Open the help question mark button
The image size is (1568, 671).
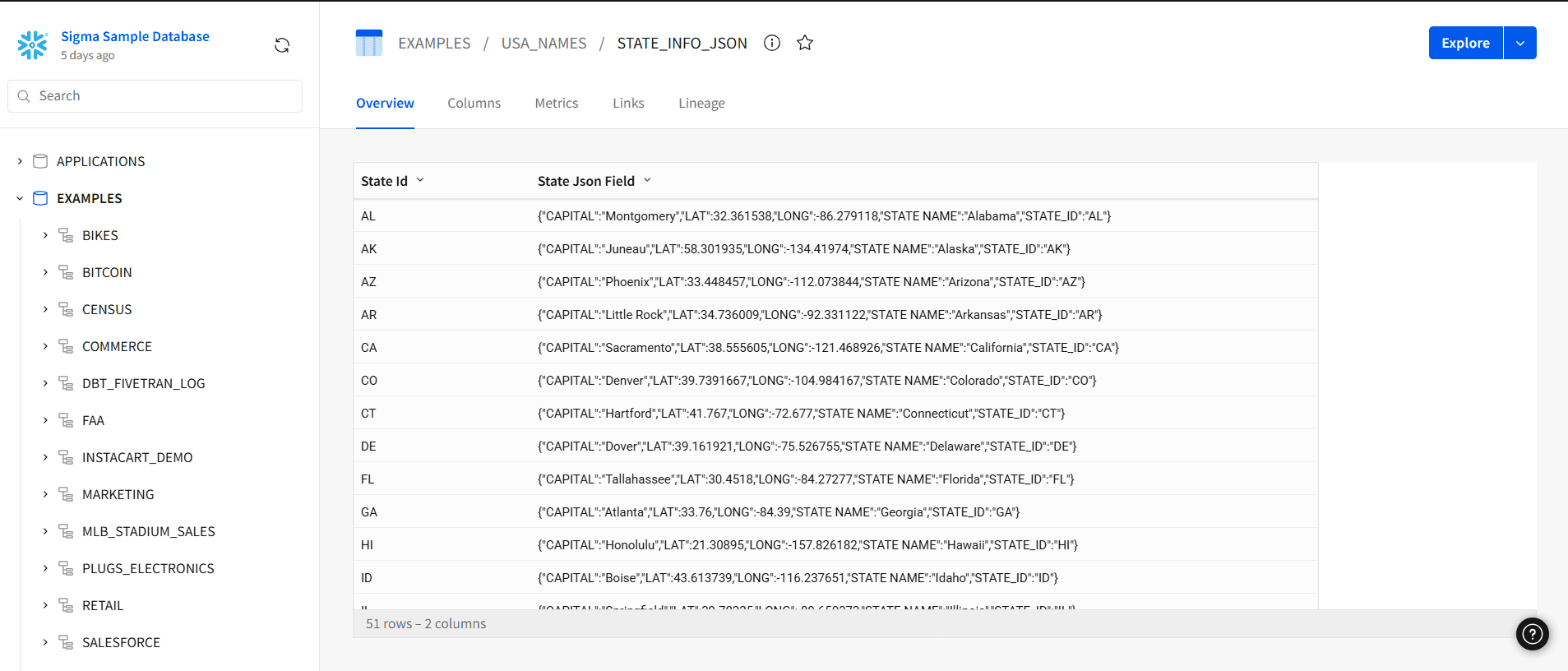coord(1533,634)
